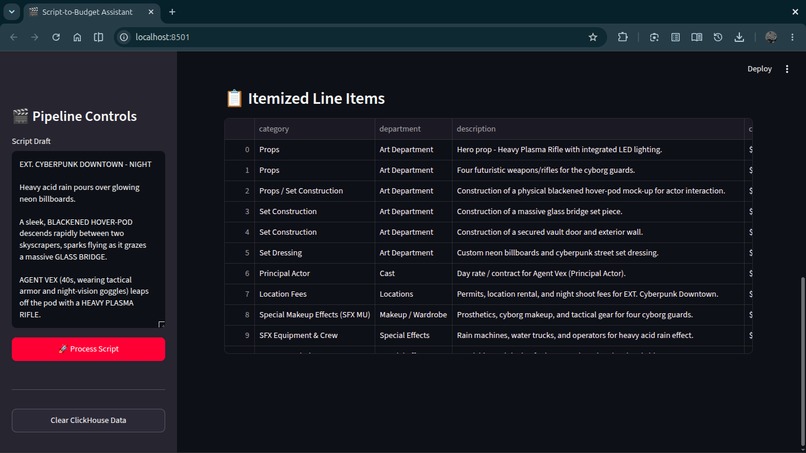The height and width of the screenshot is (453, 806).
Task: Open a new browser tab
Action: (x=172, y=11)
